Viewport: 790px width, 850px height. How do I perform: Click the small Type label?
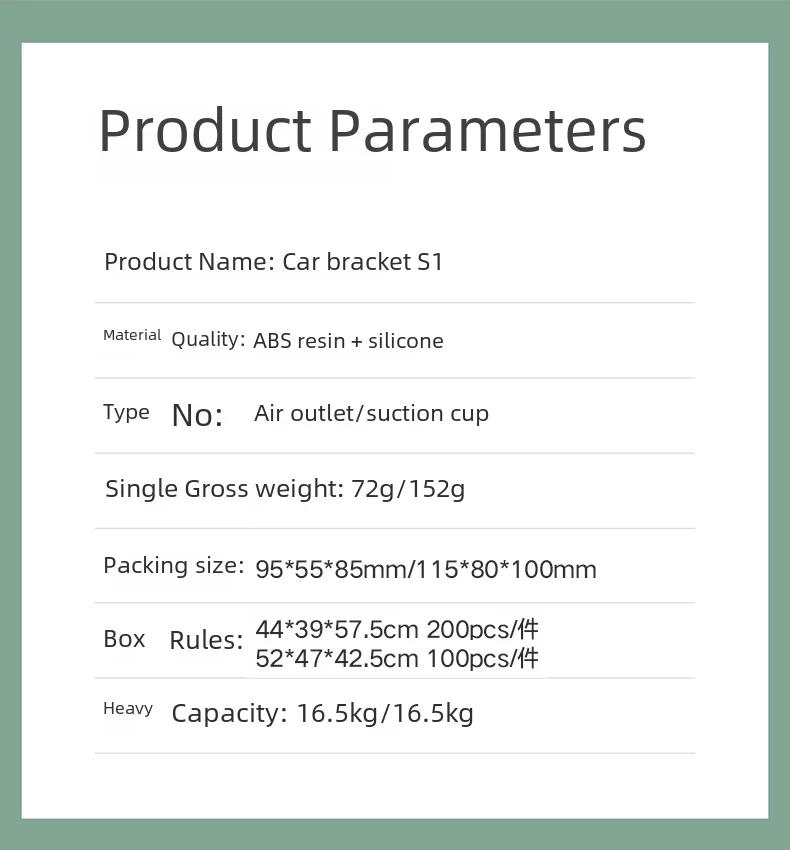pos(126,413)
